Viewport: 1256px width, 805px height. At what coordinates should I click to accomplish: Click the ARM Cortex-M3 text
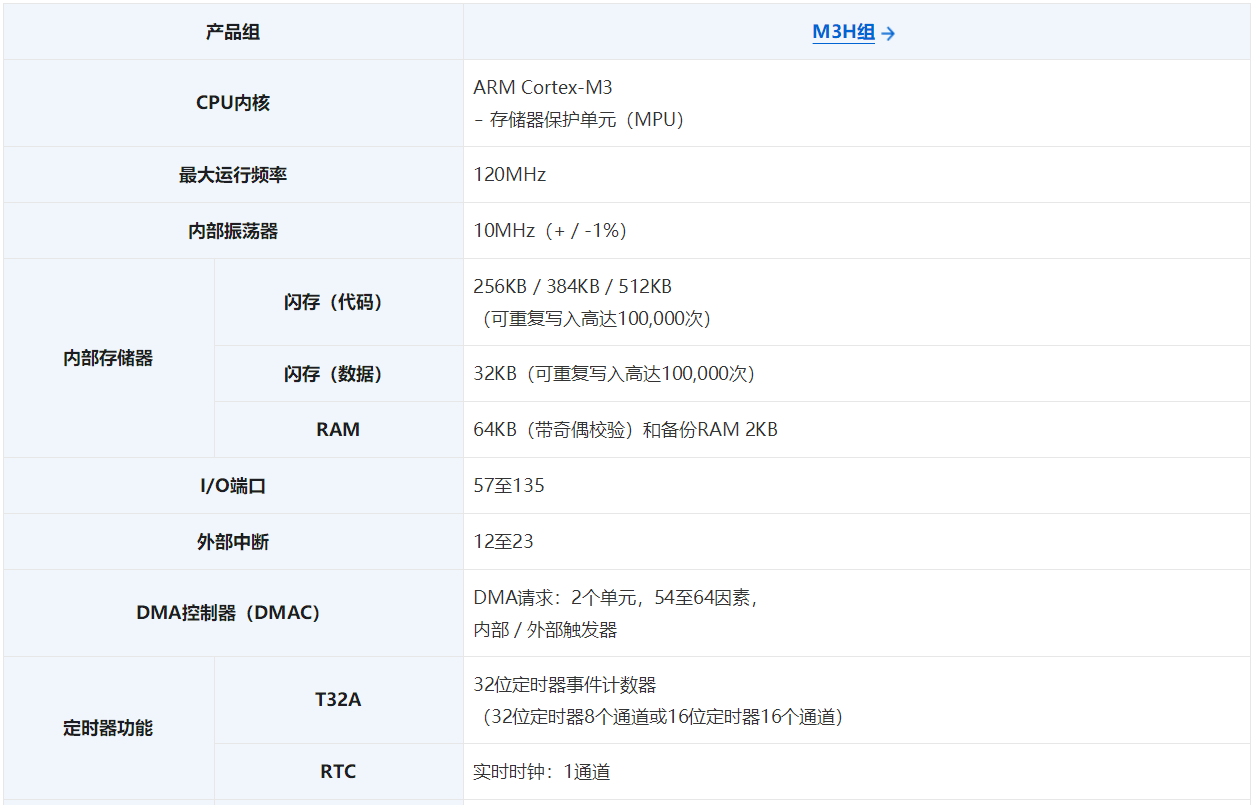(542, 88)
